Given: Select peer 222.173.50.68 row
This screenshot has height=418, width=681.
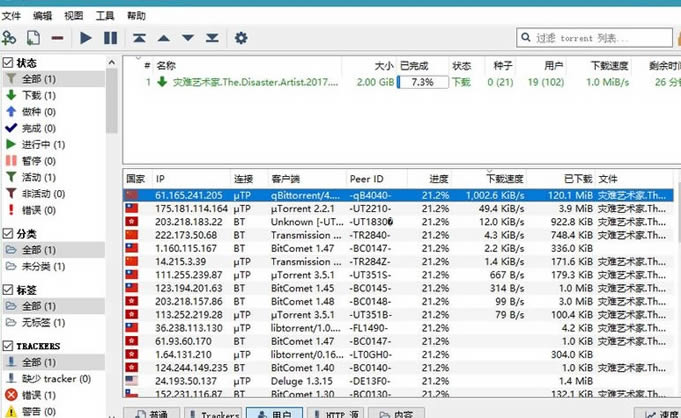Looking at the screenshot, I should click(398, 235).
